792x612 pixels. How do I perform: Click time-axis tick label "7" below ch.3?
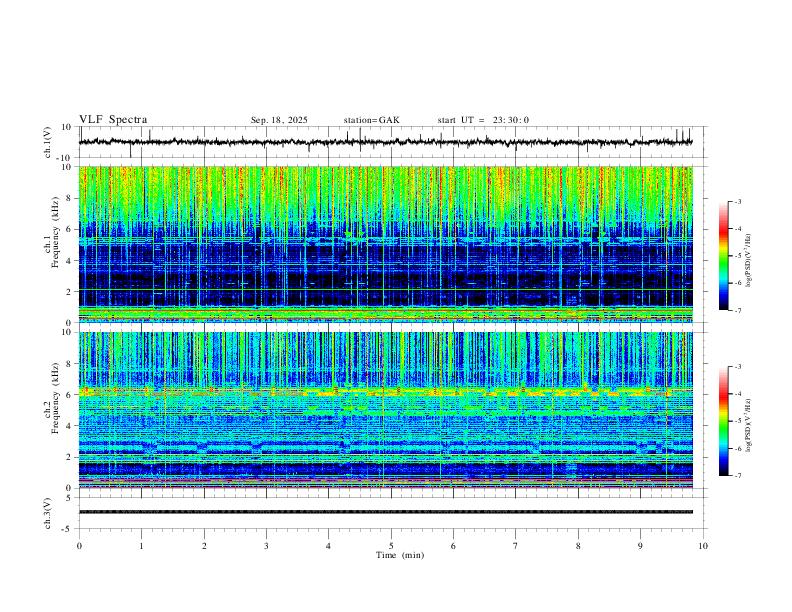point(516,546)
